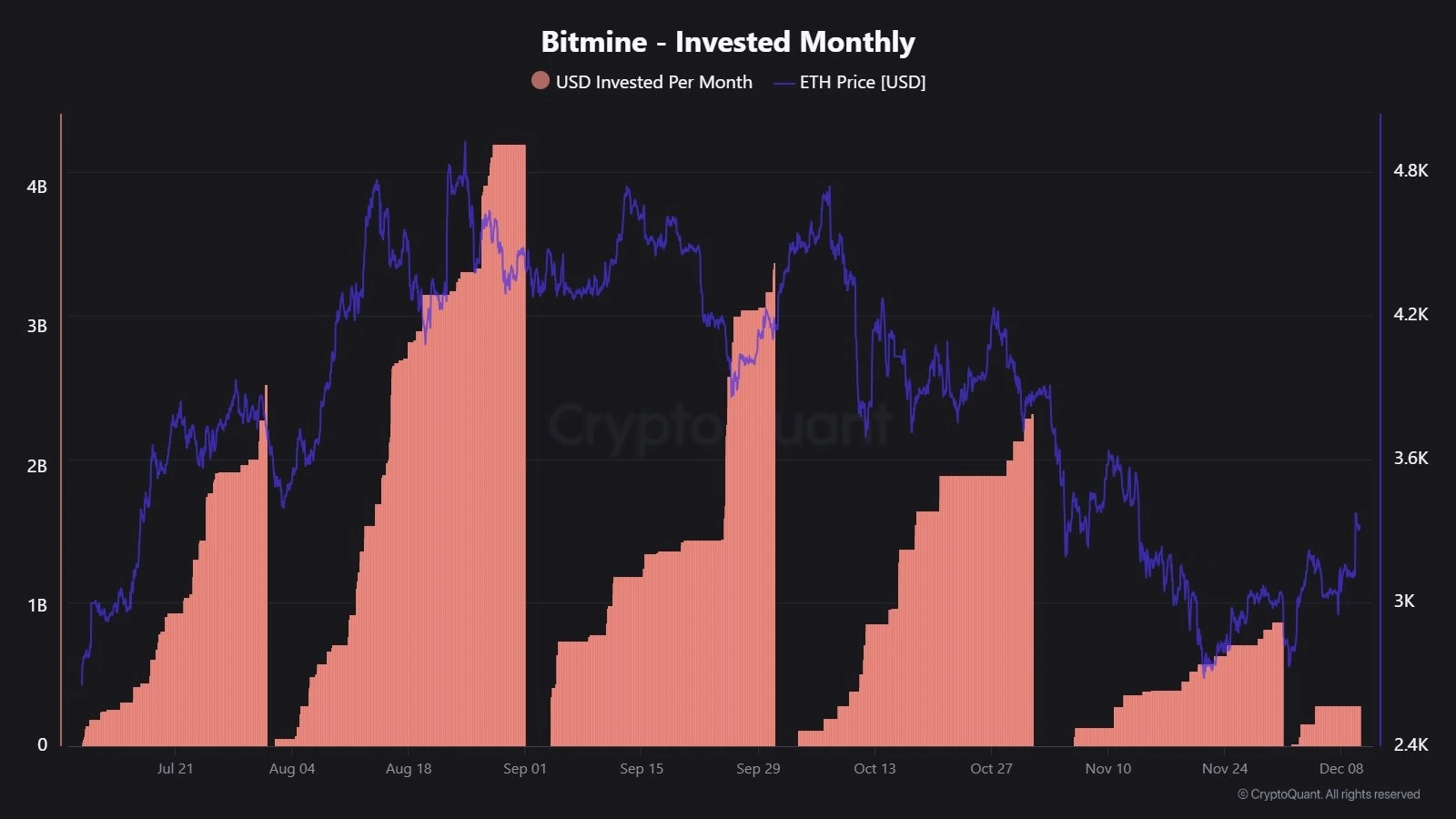Click the 2B left axis label
The height and width of the screenshot is (819, 1456).
point(36,466)
